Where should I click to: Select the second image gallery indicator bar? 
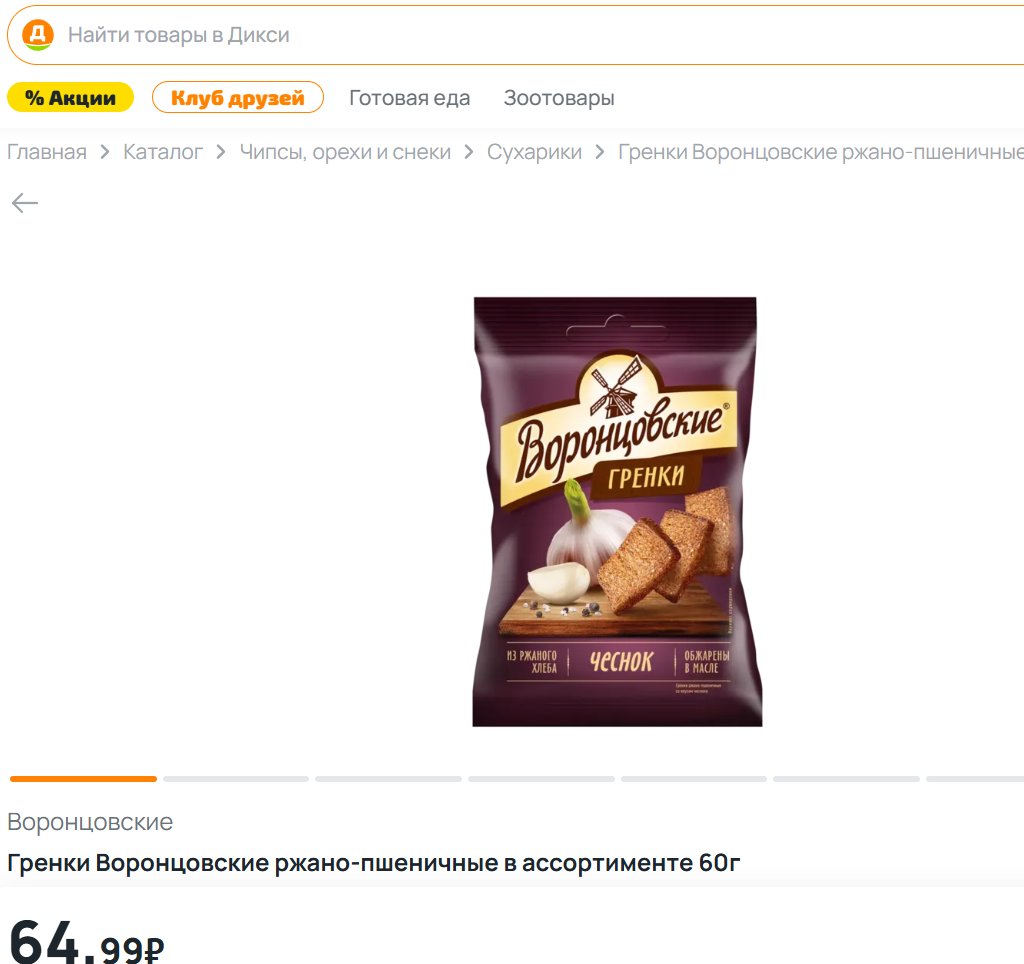click(236, 779)
